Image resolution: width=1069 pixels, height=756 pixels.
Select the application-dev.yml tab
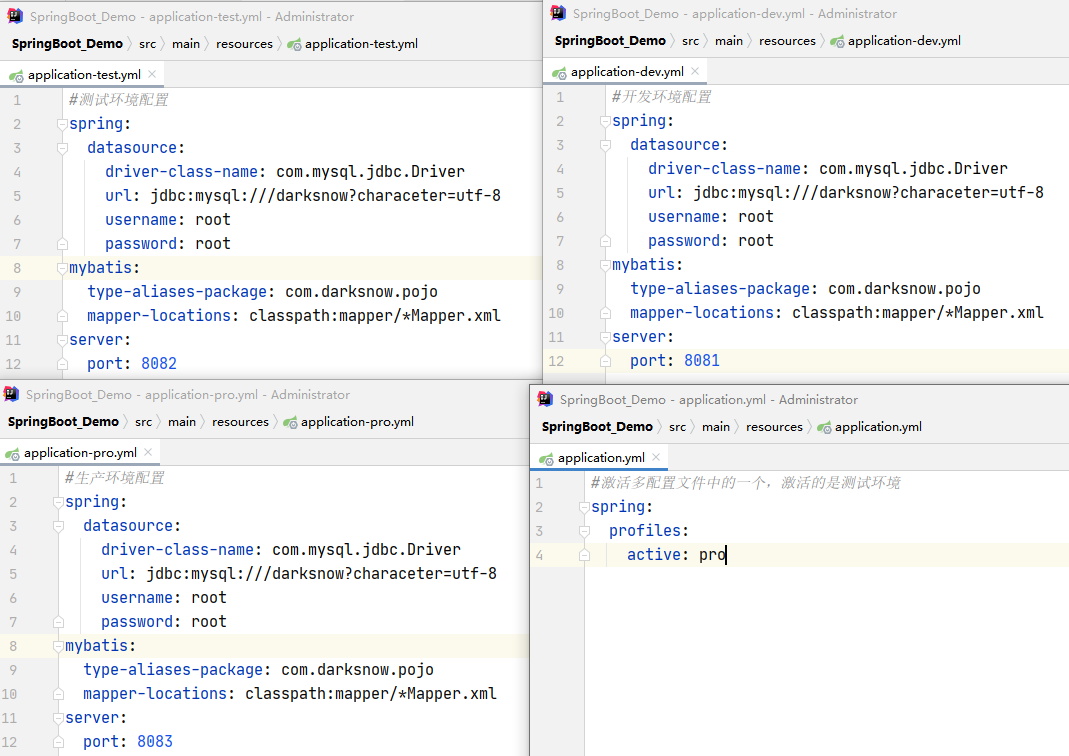(627, 72)
